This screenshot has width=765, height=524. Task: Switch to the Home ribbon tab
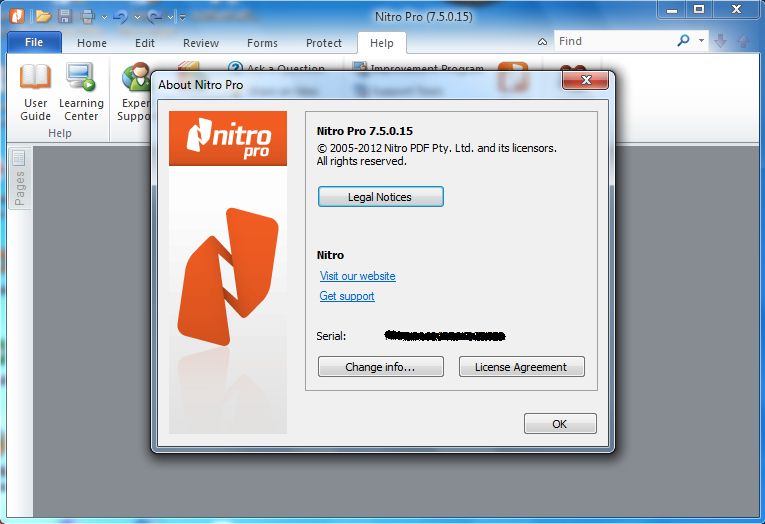(92, 43)
